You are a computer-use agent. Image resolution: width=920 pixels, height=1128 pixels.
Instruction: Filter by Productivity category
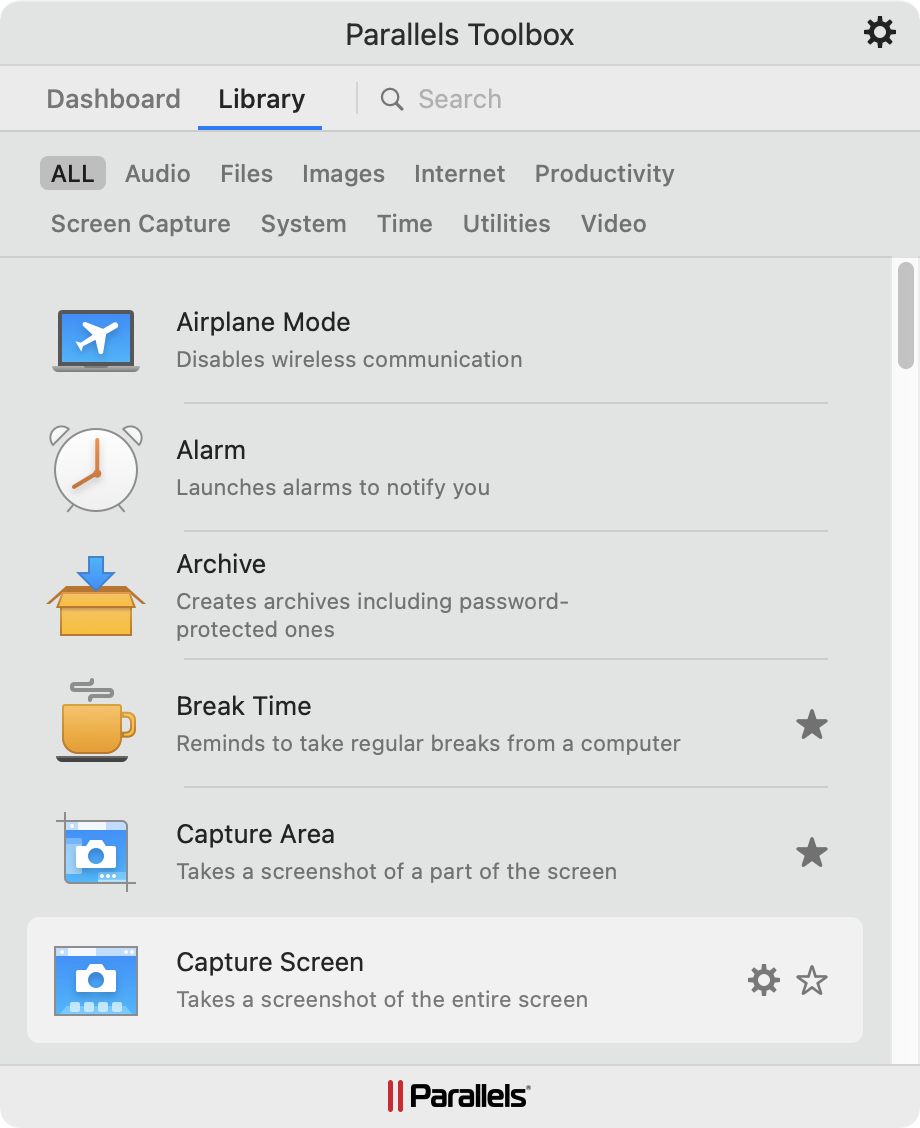(604, 174)
